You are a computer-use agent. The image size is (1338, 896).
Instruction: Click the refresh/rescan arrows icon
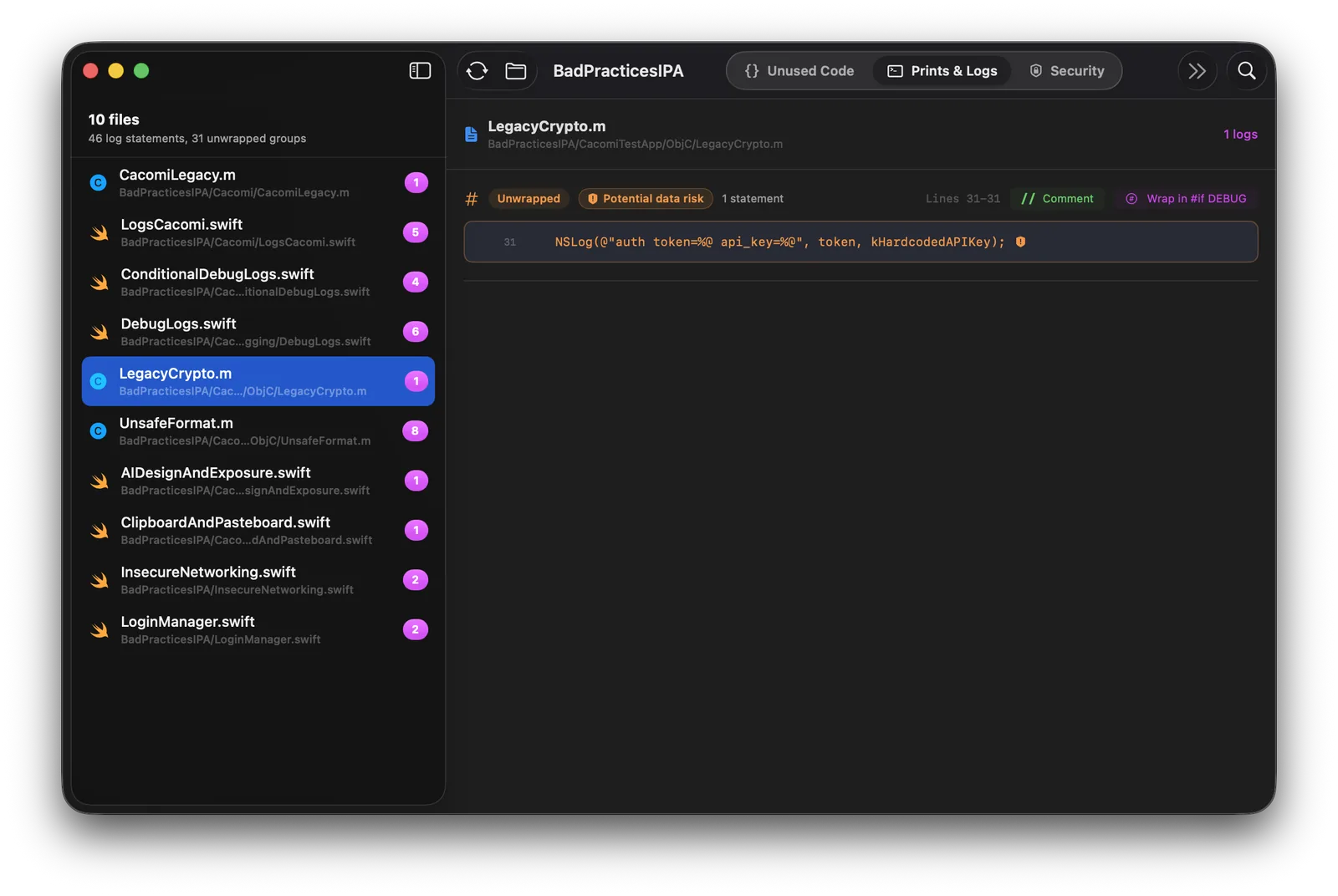(x=477, y=71)
